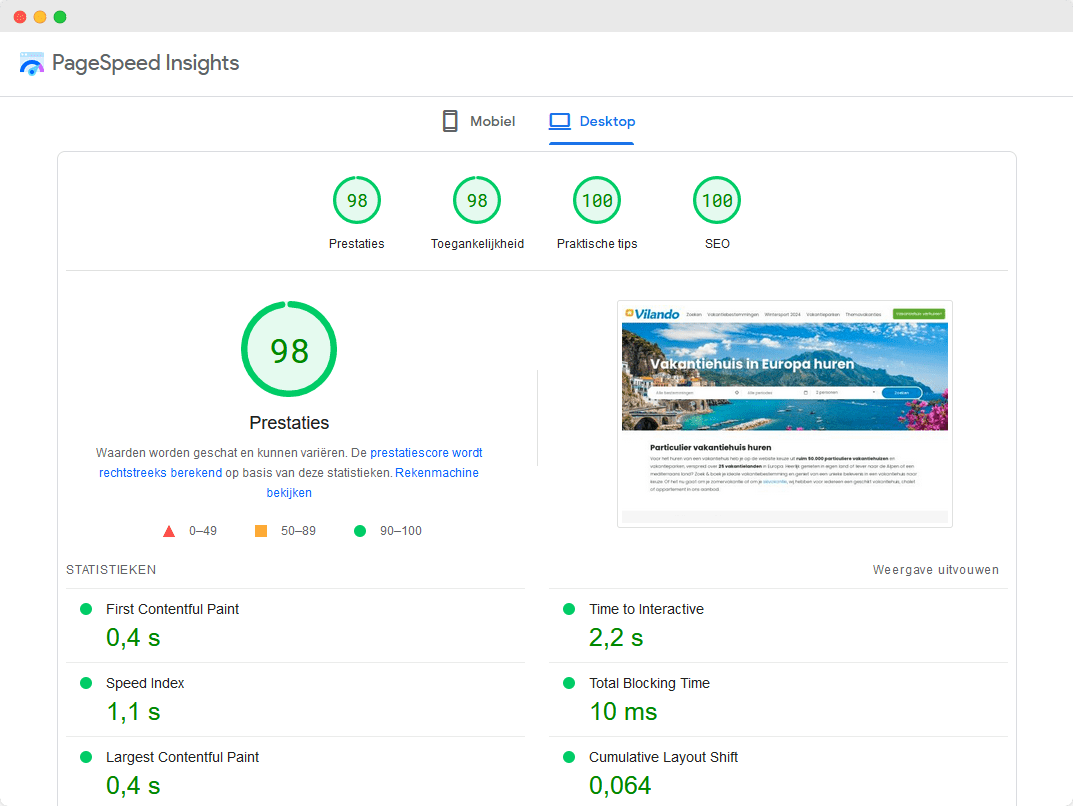Open the prestatiescore wordt rechtstreeks berekend link

tap(291, 463)
